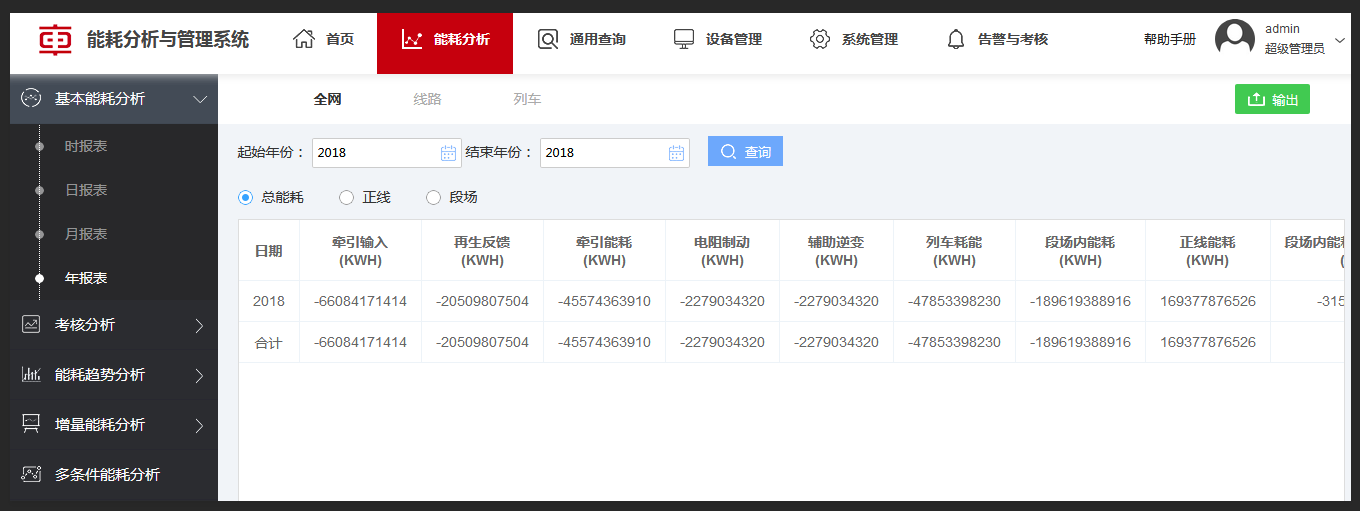Click the green 输出 export button
Screen dimensions: 1360x511
(1272, 99)
